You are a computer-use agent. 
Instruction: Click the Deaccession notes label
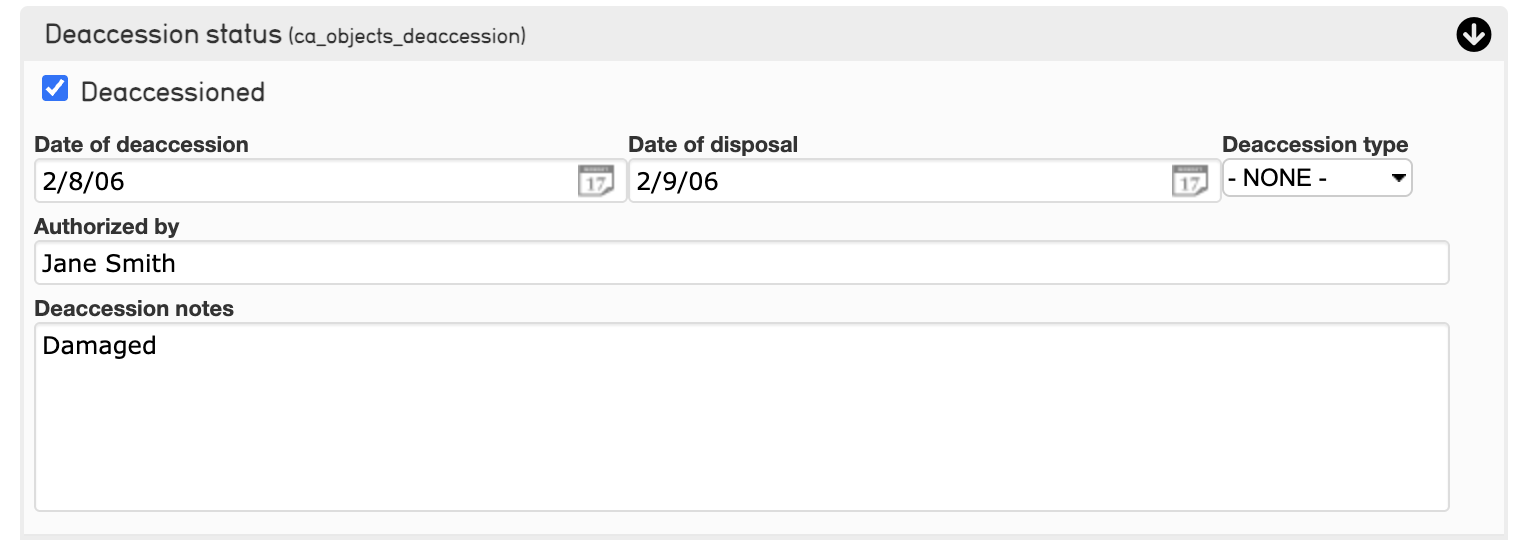[134, 308]
